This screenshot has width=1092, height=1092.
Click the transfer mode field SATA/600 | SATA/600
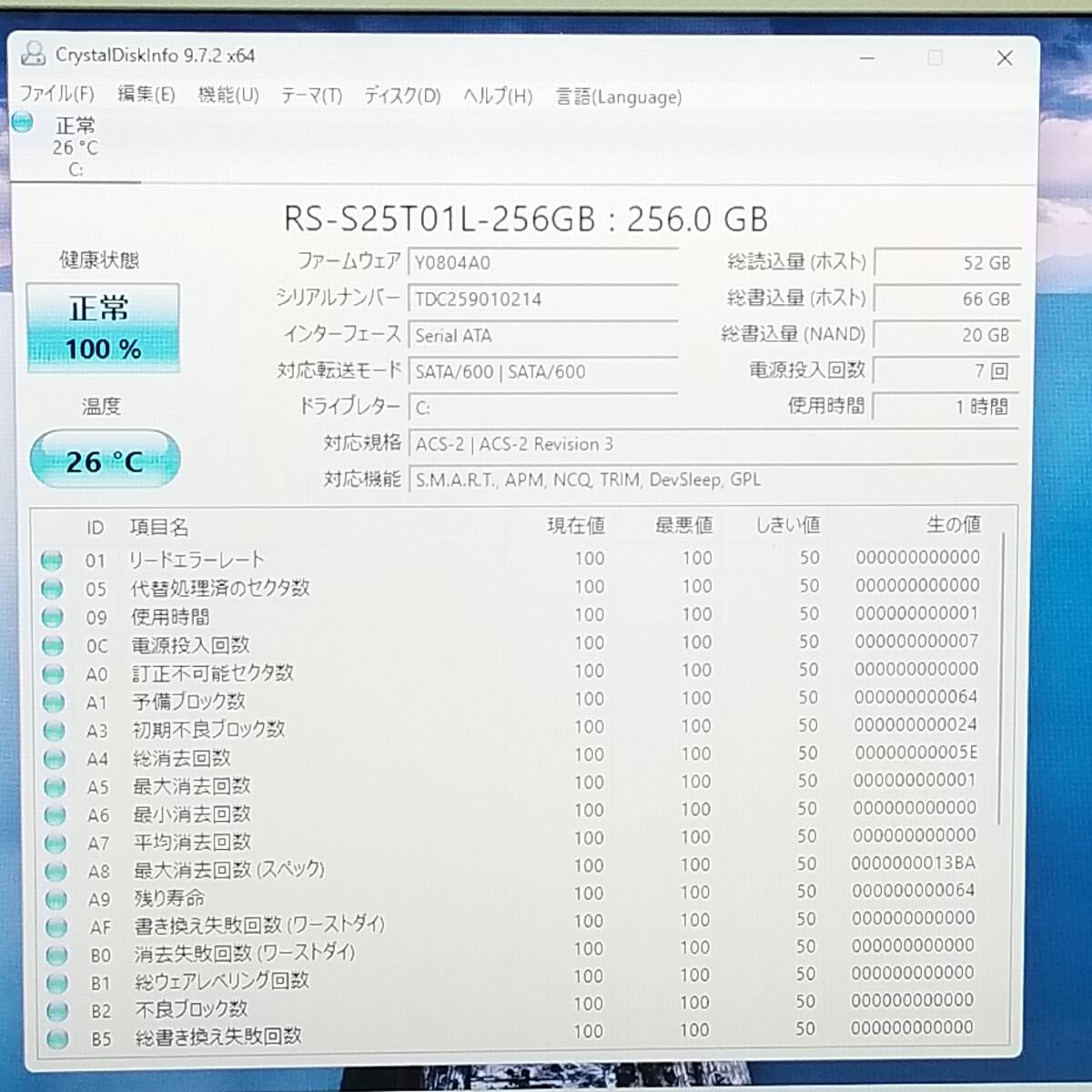pos(543,372)
